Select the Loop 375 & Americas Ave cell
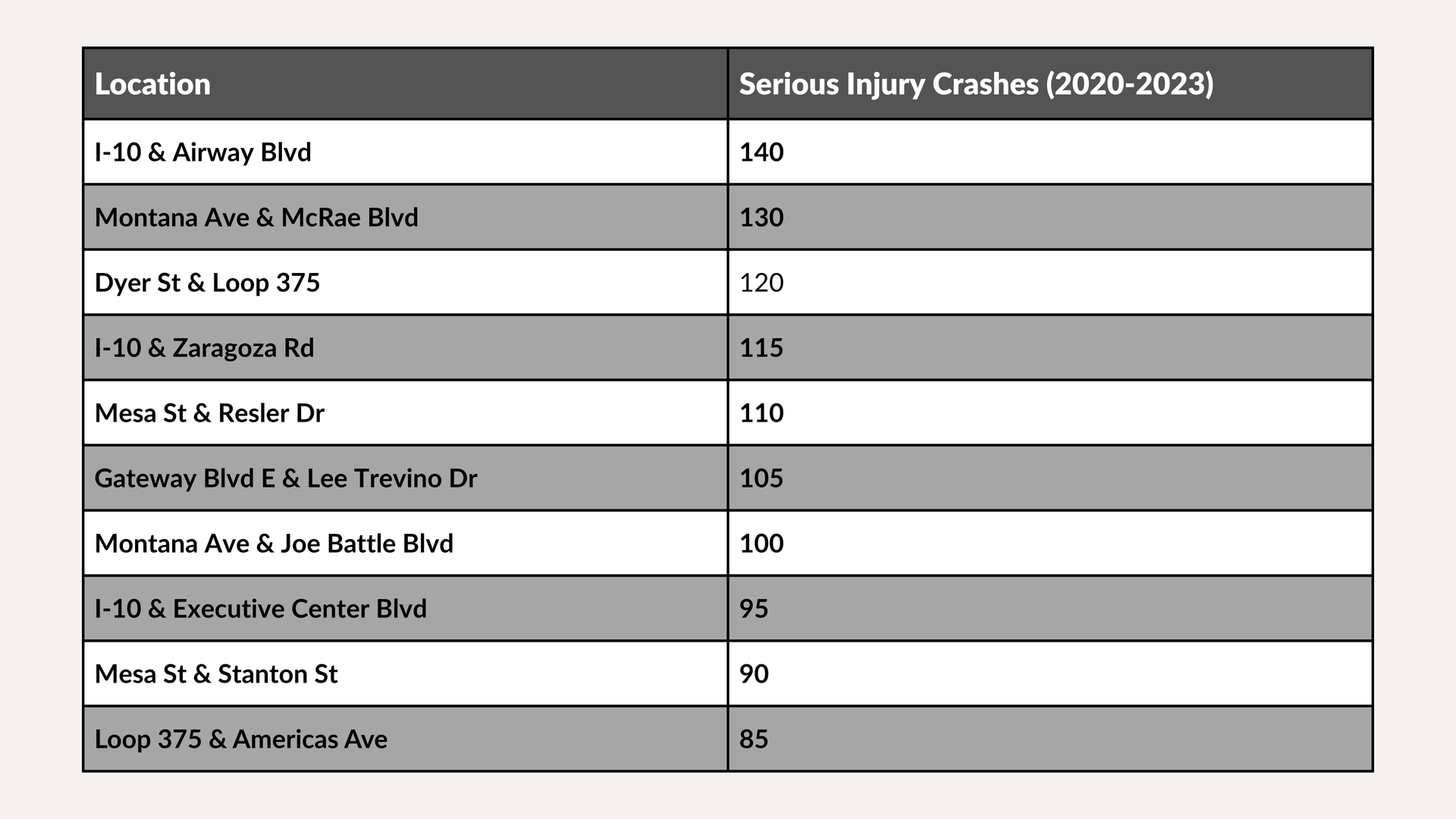1456x819 pixels. [x=406, y=739]
